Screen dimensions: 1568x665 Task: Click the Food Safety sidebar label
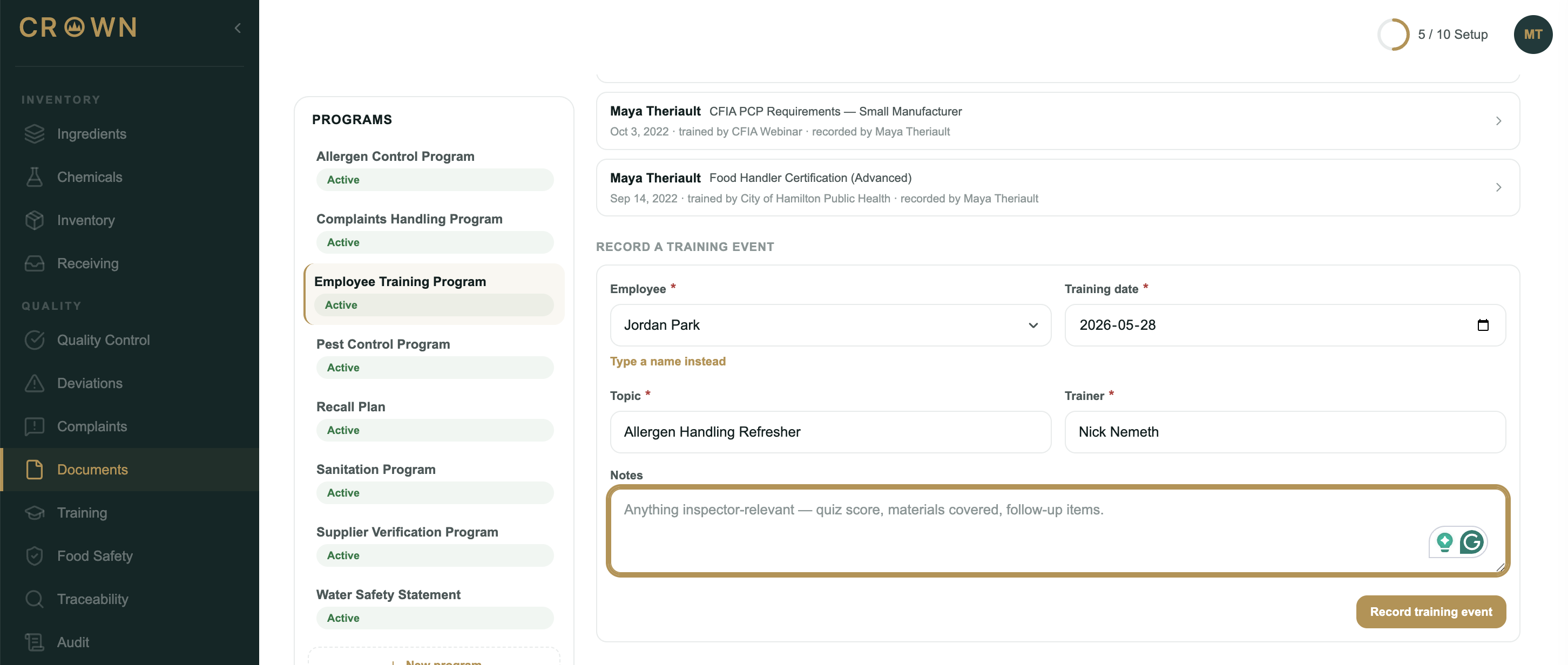click(x=95, y=556)
